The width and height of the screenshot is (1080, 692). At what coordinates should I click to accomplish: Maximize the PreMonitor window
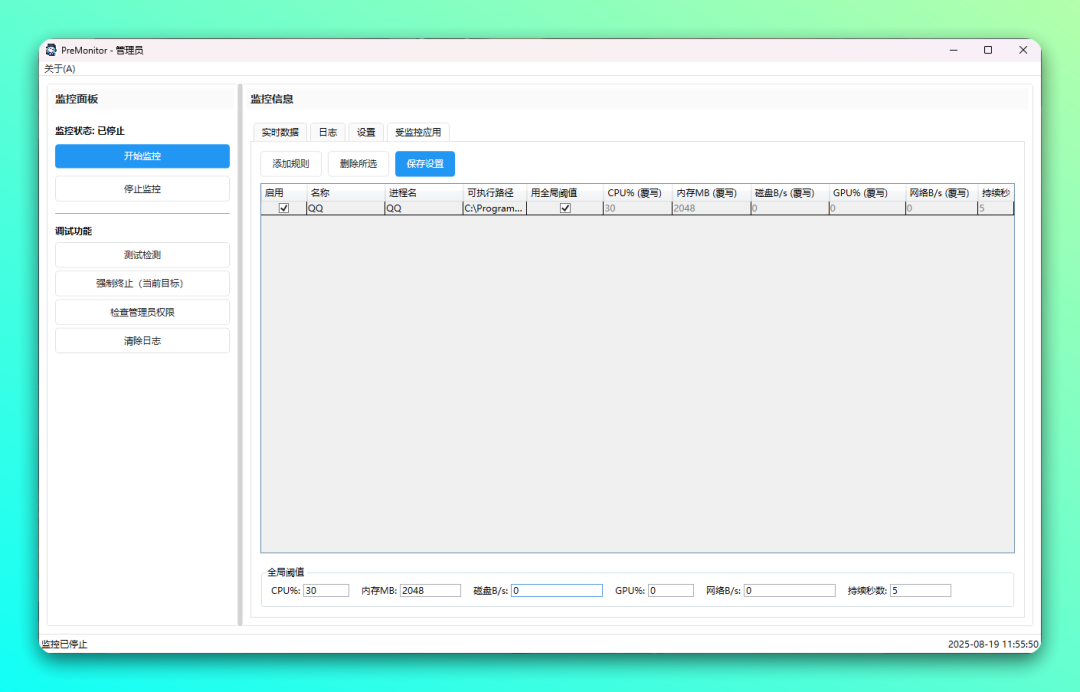click(988, 50)
